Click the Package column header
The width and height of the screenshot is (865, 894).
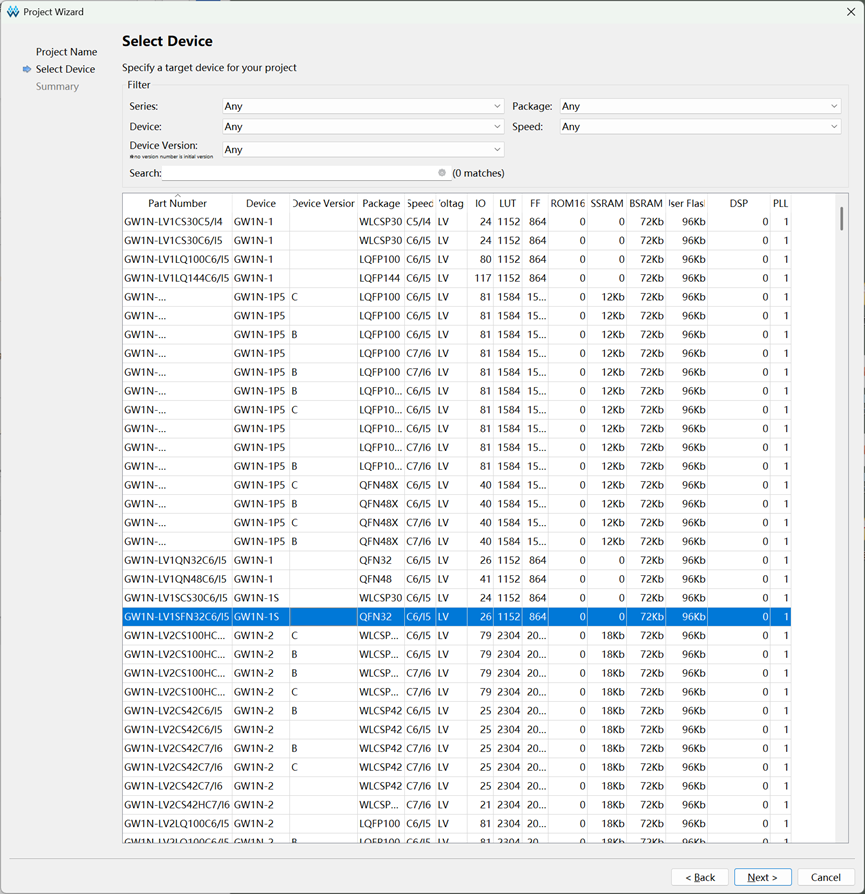(x=381, y=204)
